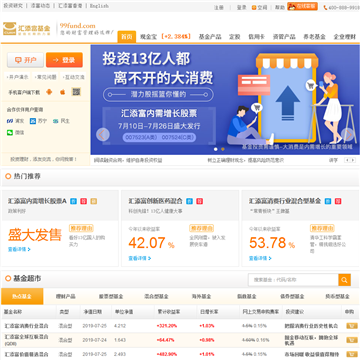
Task: Focus the fund search input field
Action: 293,280
